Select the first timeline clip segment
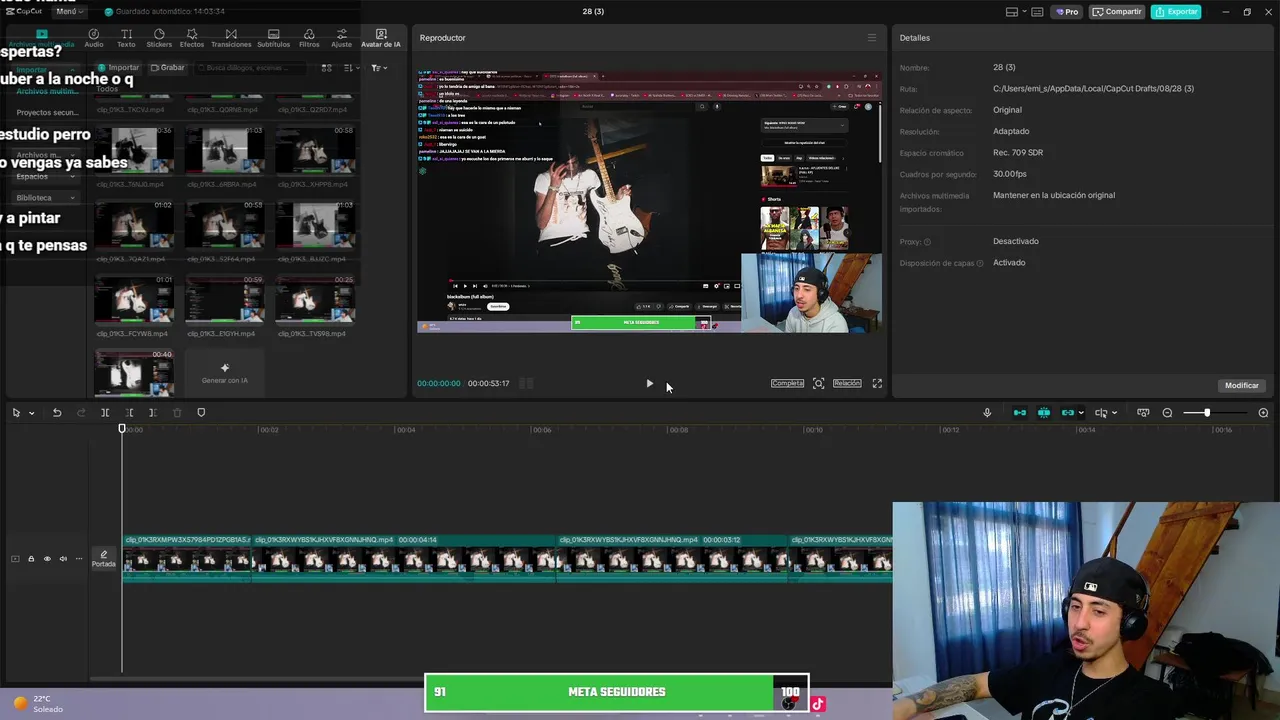This screenshot has height=720, width=1280. [x=187, y=557]
